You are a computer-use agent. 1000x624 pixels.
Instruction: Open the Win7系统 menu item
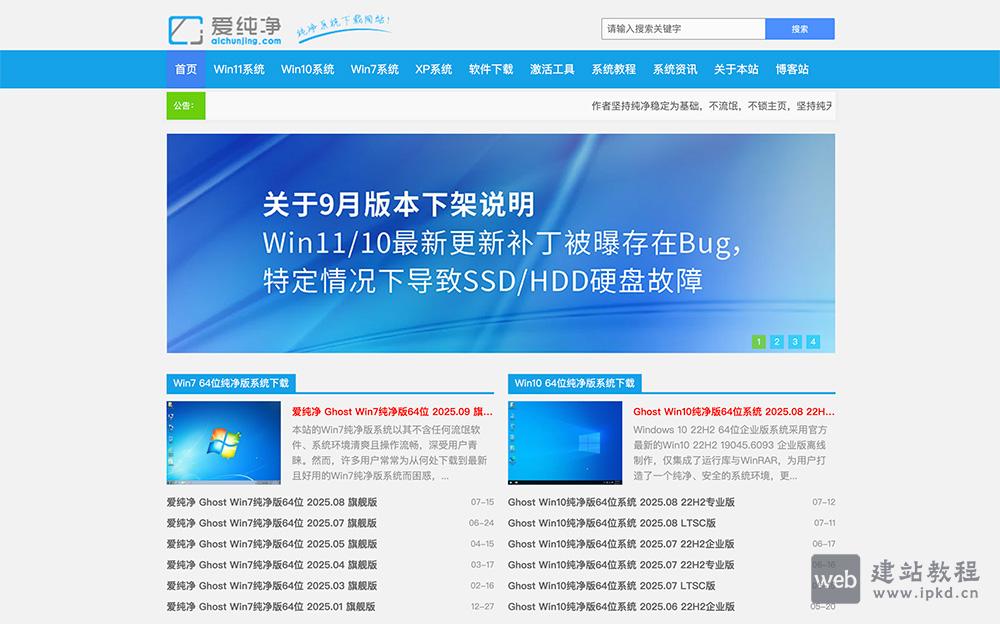374,69
